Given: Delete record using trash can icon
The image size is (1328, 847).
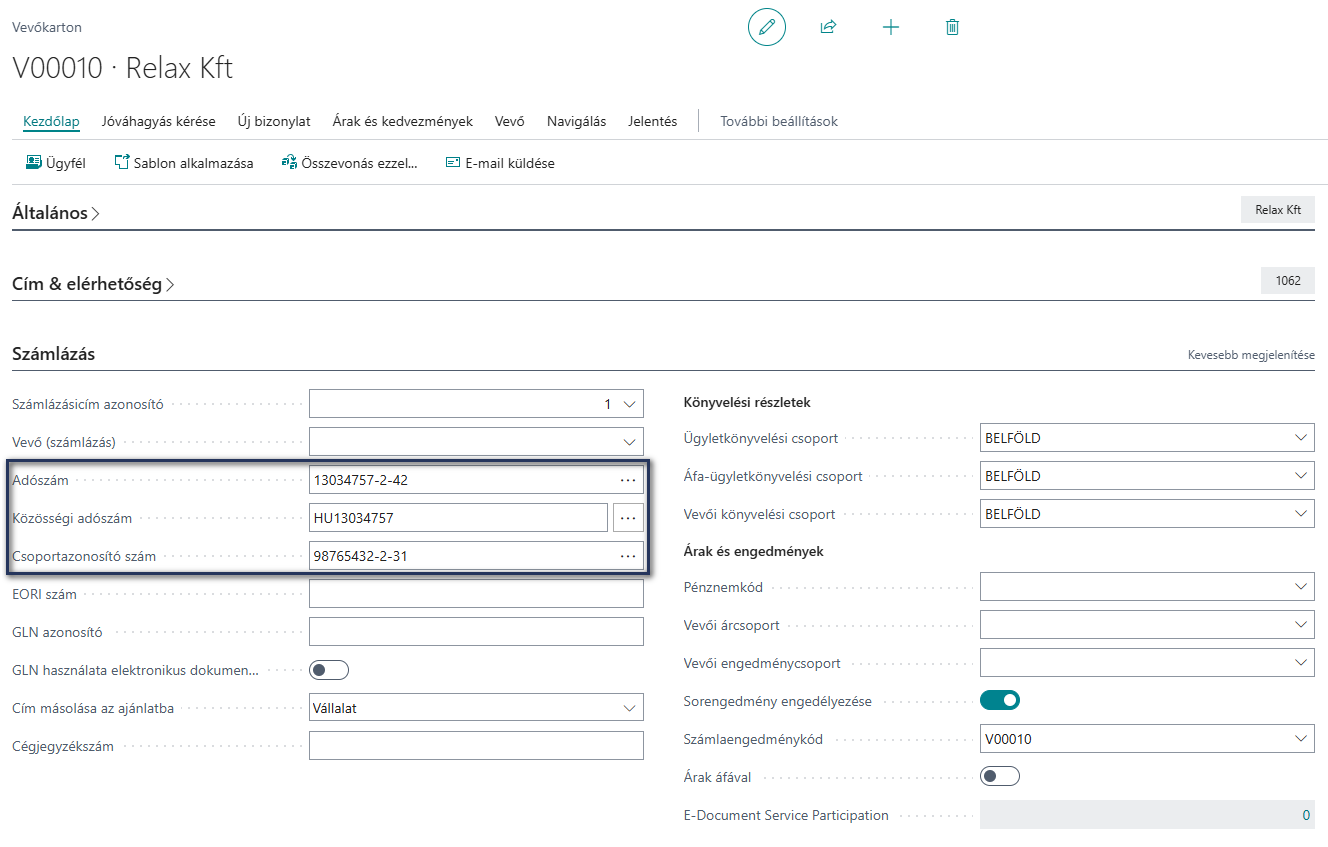Looking at the screenshot, I should (x=952, y=27).
